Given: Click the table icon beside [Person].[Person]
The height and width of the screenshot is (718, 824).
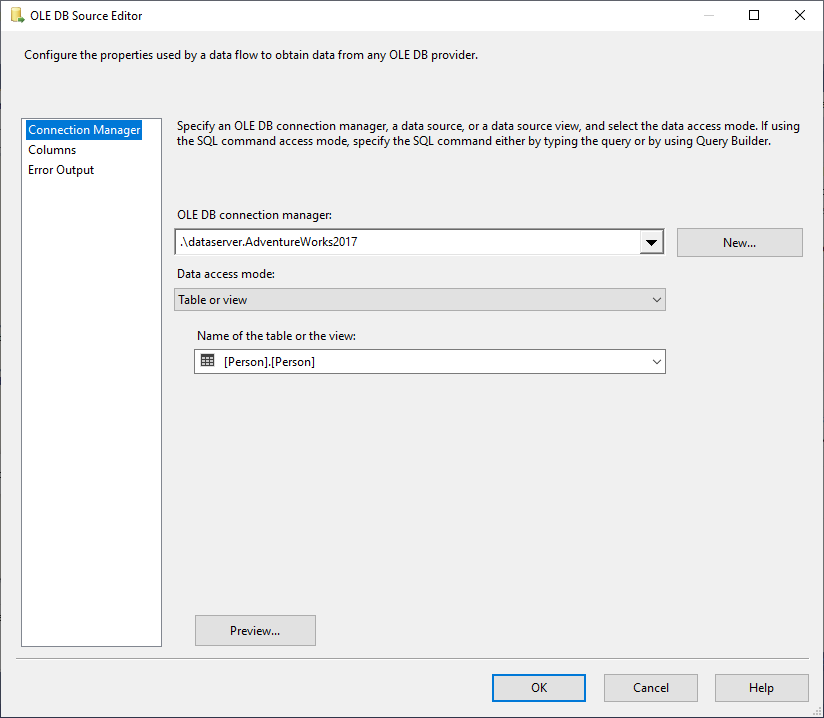Looking at the screenshot, I should click(208, 361).
